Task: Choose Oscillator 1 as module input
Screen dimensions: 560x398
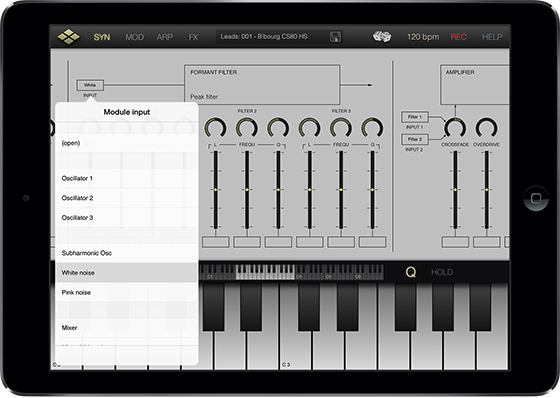Action: (x=126, y=178)
